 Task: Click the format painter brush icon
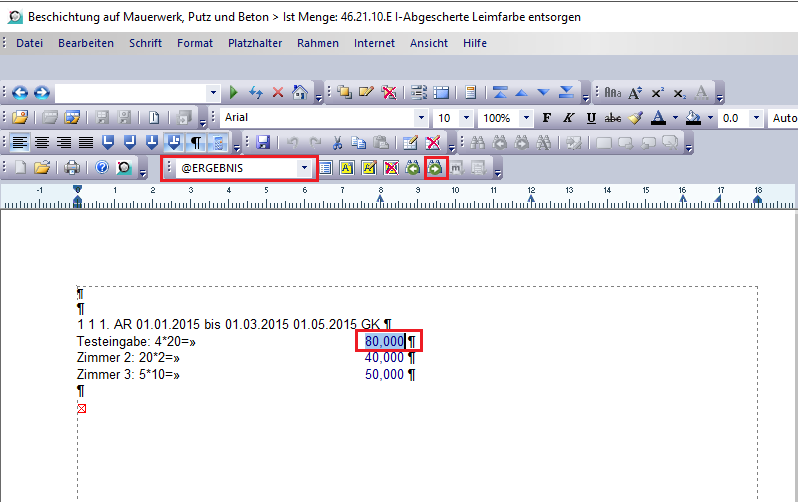[x=634, y=118]
